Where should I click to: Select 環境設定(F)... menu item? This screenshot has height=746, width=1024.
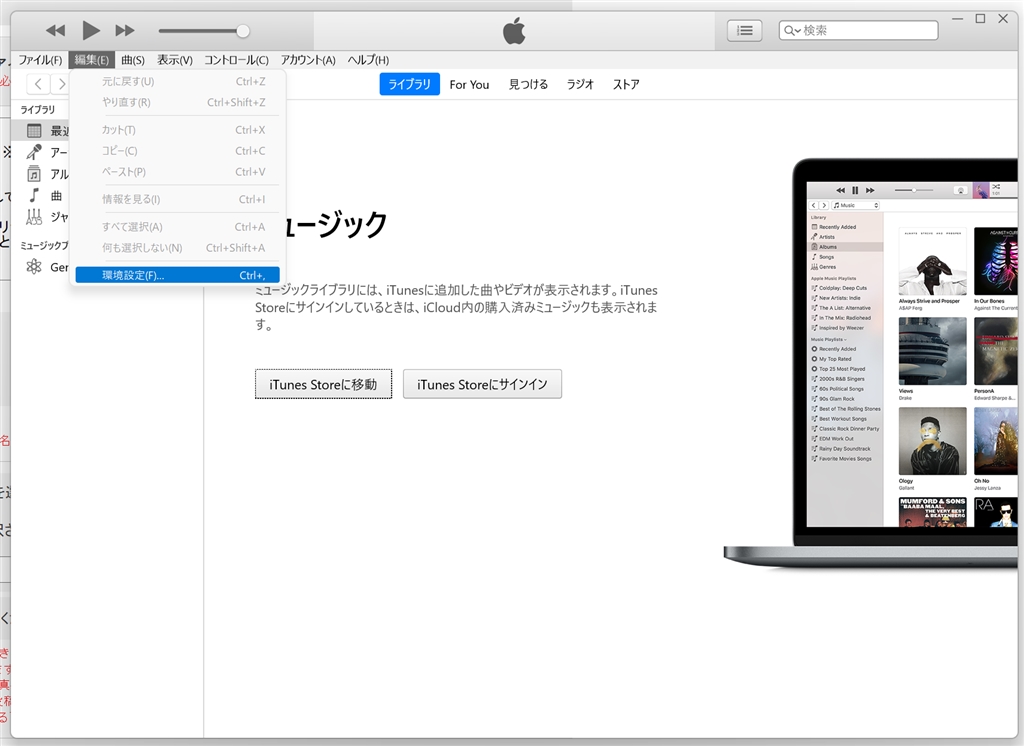(178, 275)
